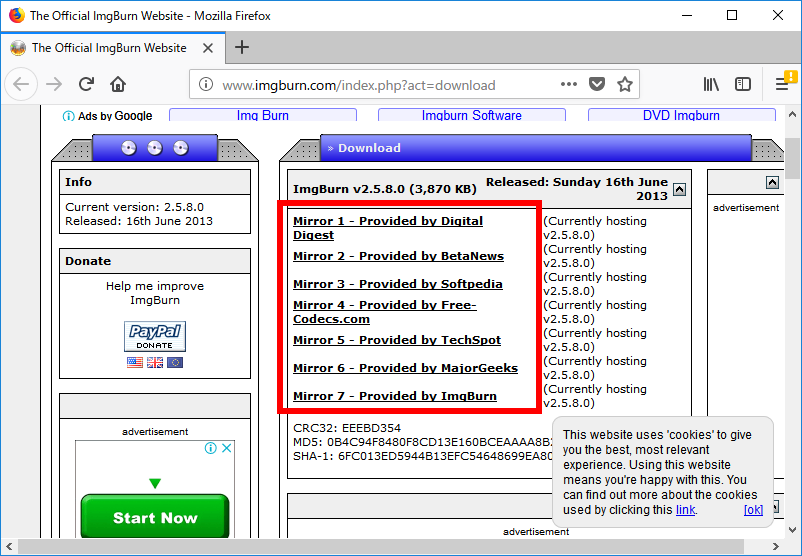Click the vertical scrollbar down arrow
Viewport: 802px width, 556px height.
[792, 529]
